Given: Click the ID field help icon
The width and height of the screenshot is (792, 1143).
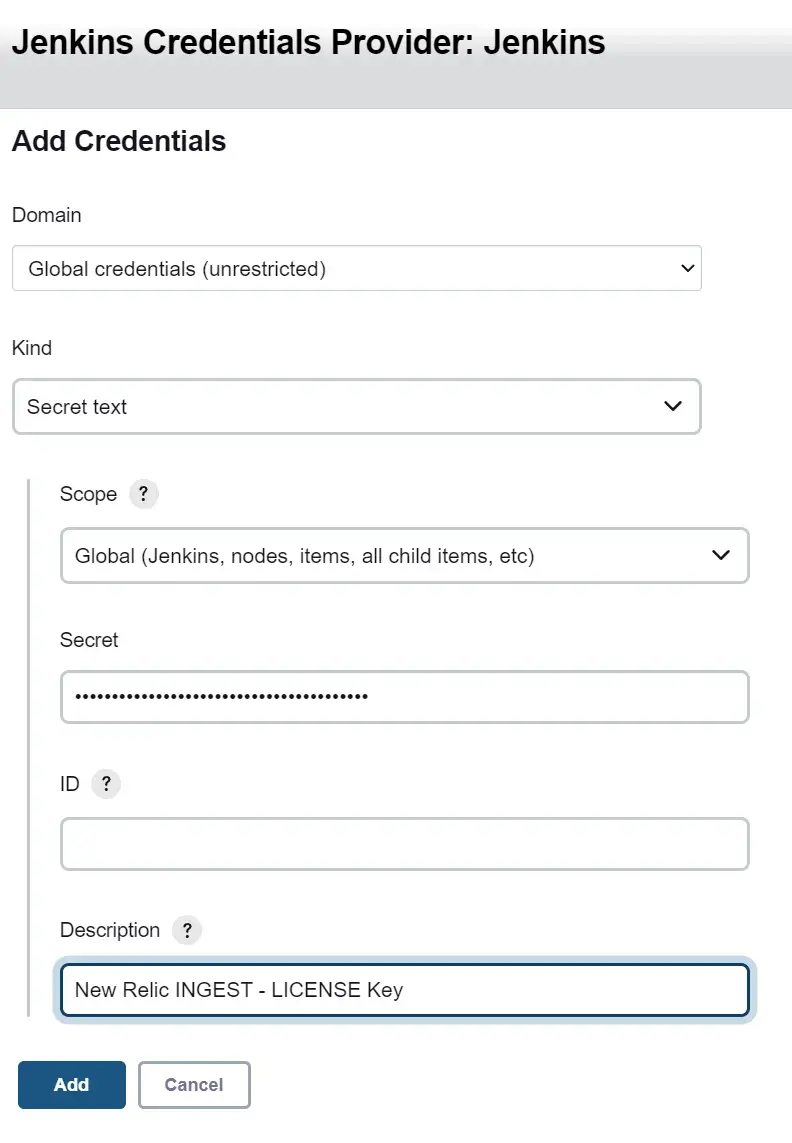Looking at the screenshot, I should [x=106, y=784].
